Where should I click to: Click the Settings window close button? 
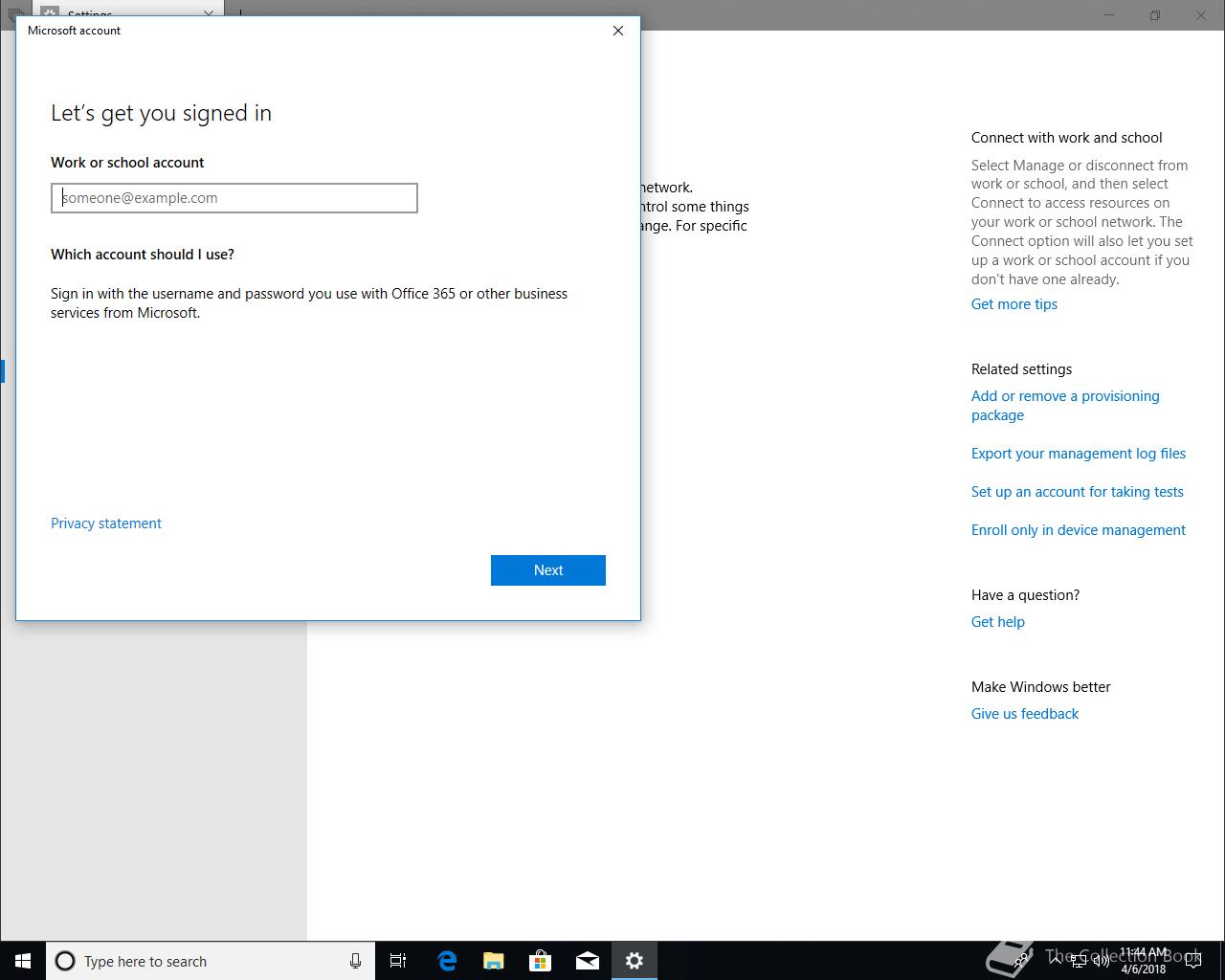pos(1201,15)
